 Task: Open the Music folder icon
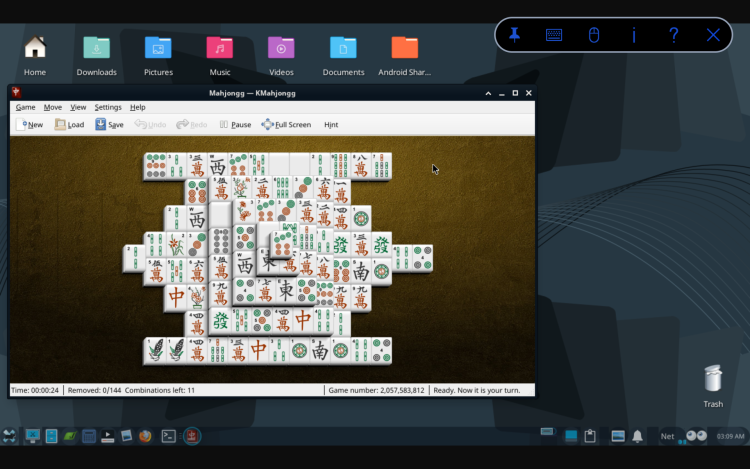(220, 56)
